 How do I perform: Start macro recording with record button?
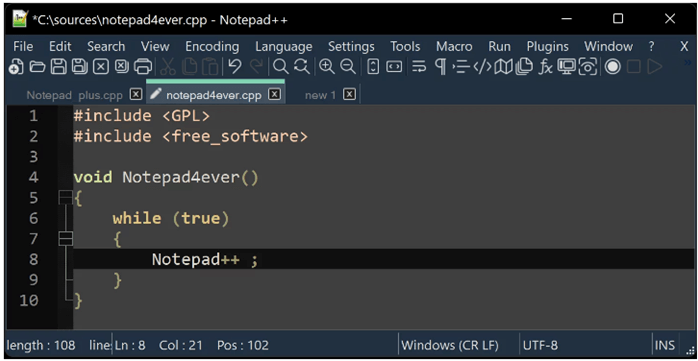[x=613, y=67]
